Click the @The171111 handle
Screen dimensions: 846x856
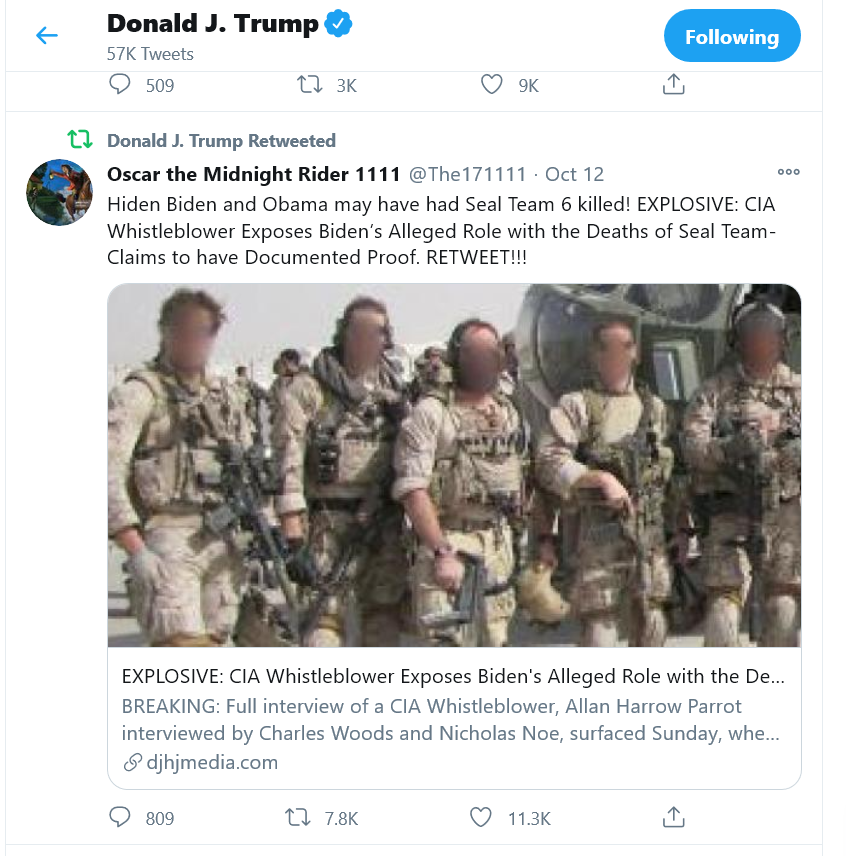pos(467,174)
